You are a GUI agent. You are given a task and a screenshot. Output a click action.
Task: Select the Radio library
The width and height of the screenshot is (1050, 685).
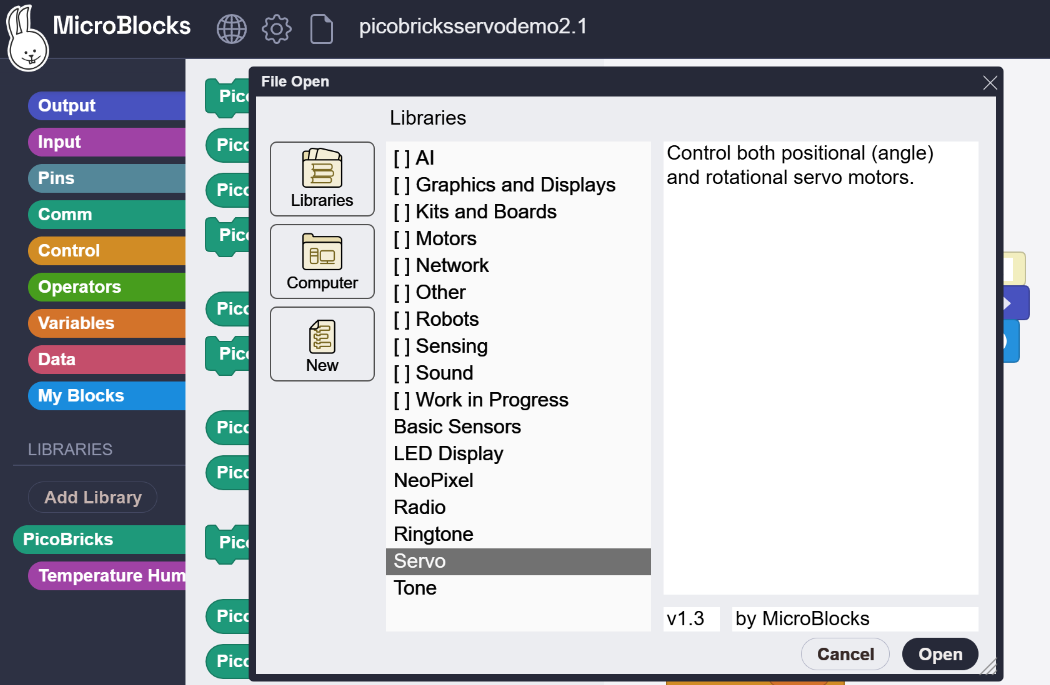click(x=518, y=507)
